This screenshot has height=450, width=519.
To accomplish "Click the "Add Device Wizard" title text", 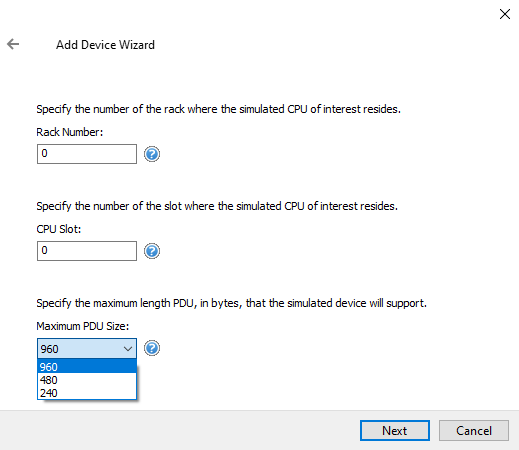I will 105,45.
